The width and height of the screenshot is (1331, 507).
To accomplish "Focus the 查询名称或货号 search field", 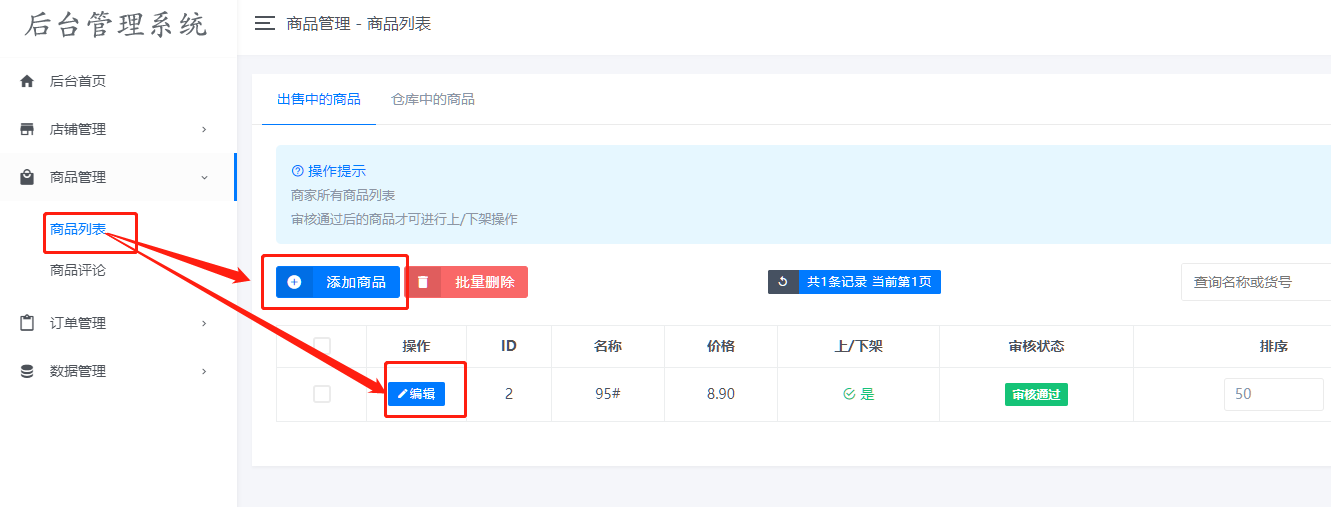I will [x=1256, y=282].
